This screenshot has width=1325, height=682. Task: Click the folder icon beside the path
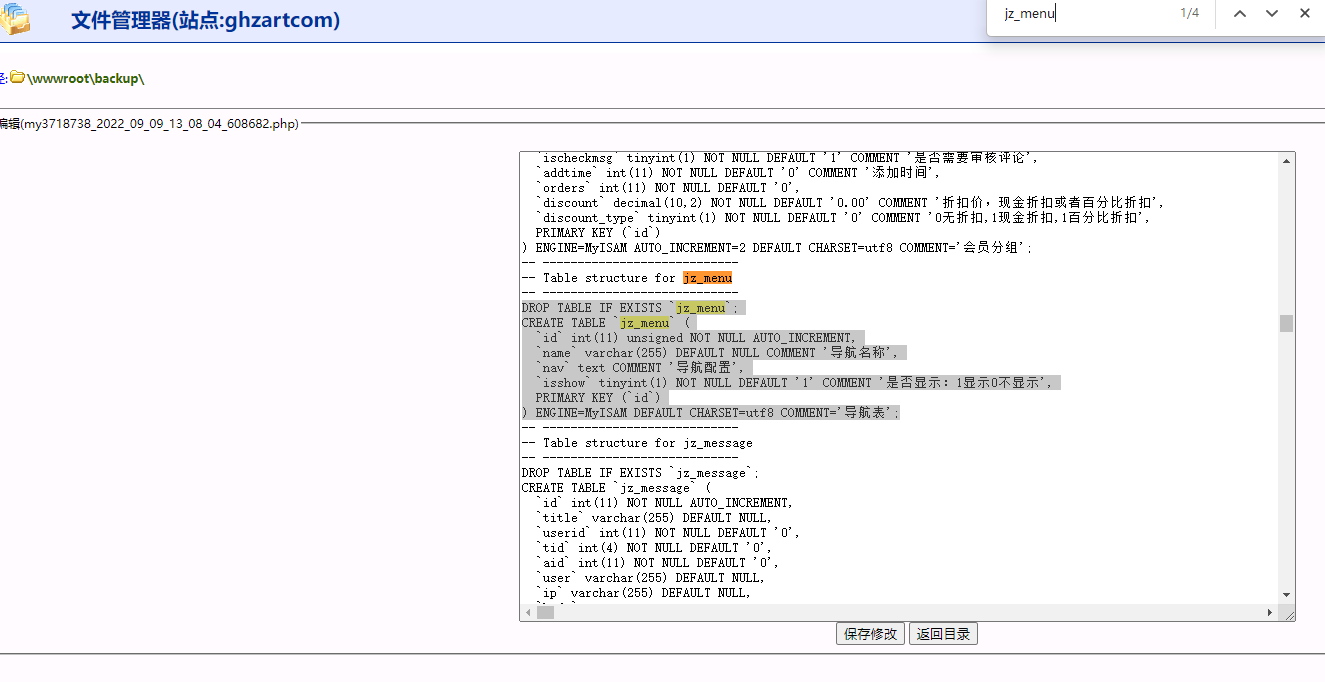click(x=17, y=78)
